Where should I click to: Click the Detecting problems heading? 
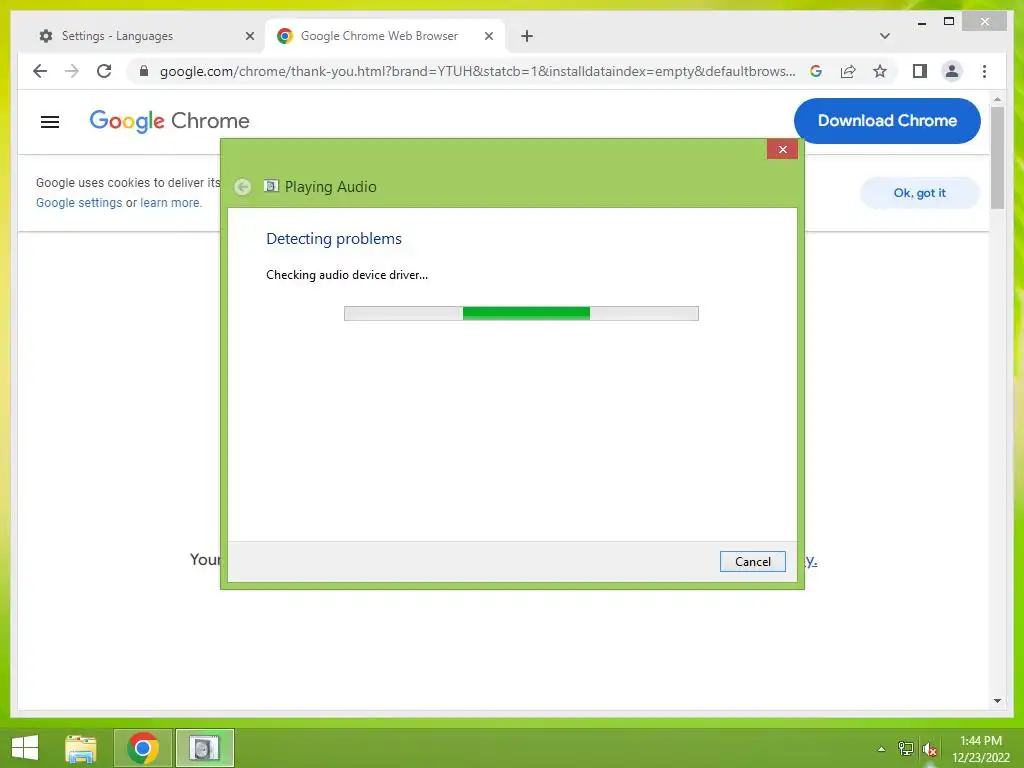tap(334, 238)
